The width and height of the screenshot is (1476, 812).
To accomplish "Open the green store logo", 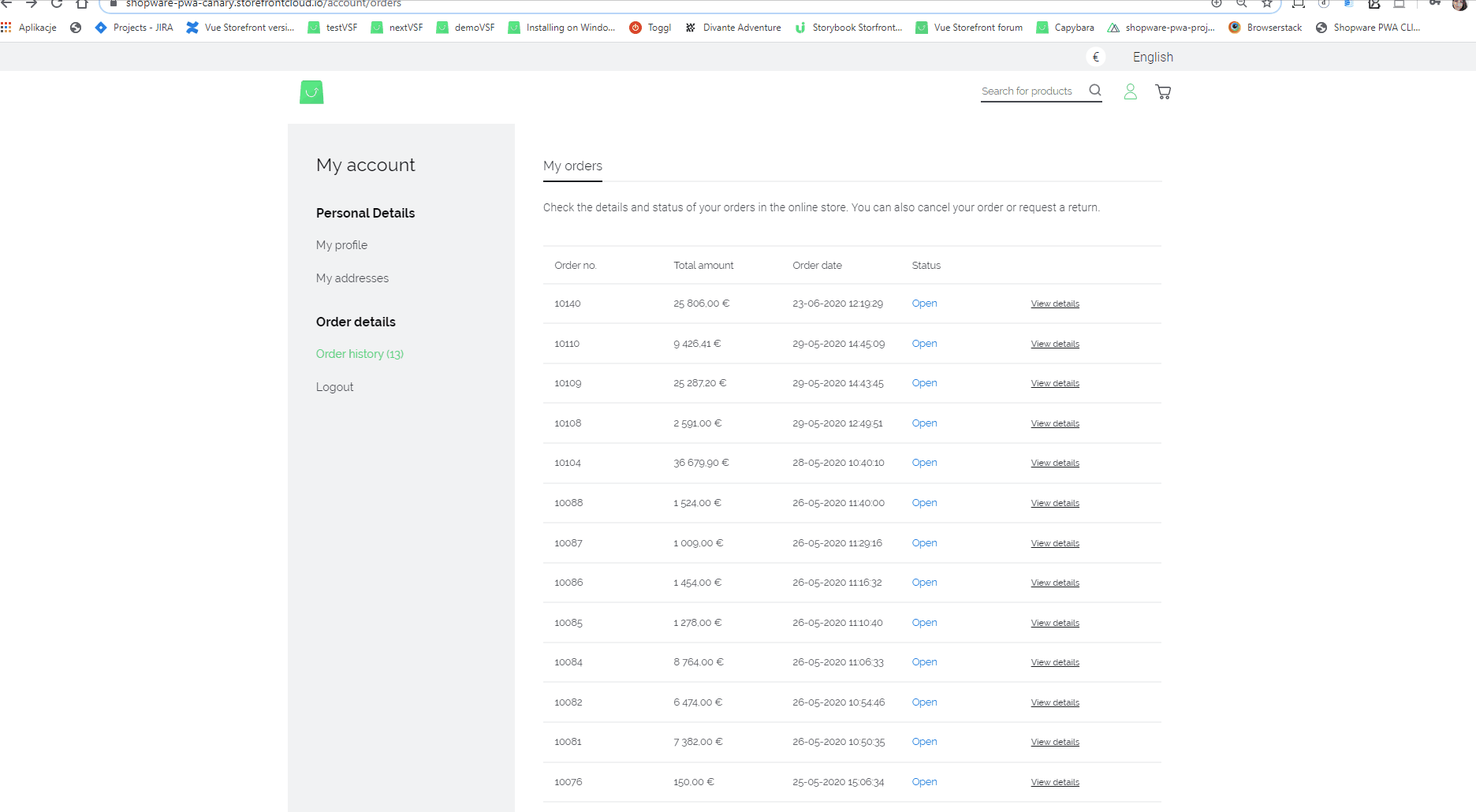I will [x=311, y=91].
